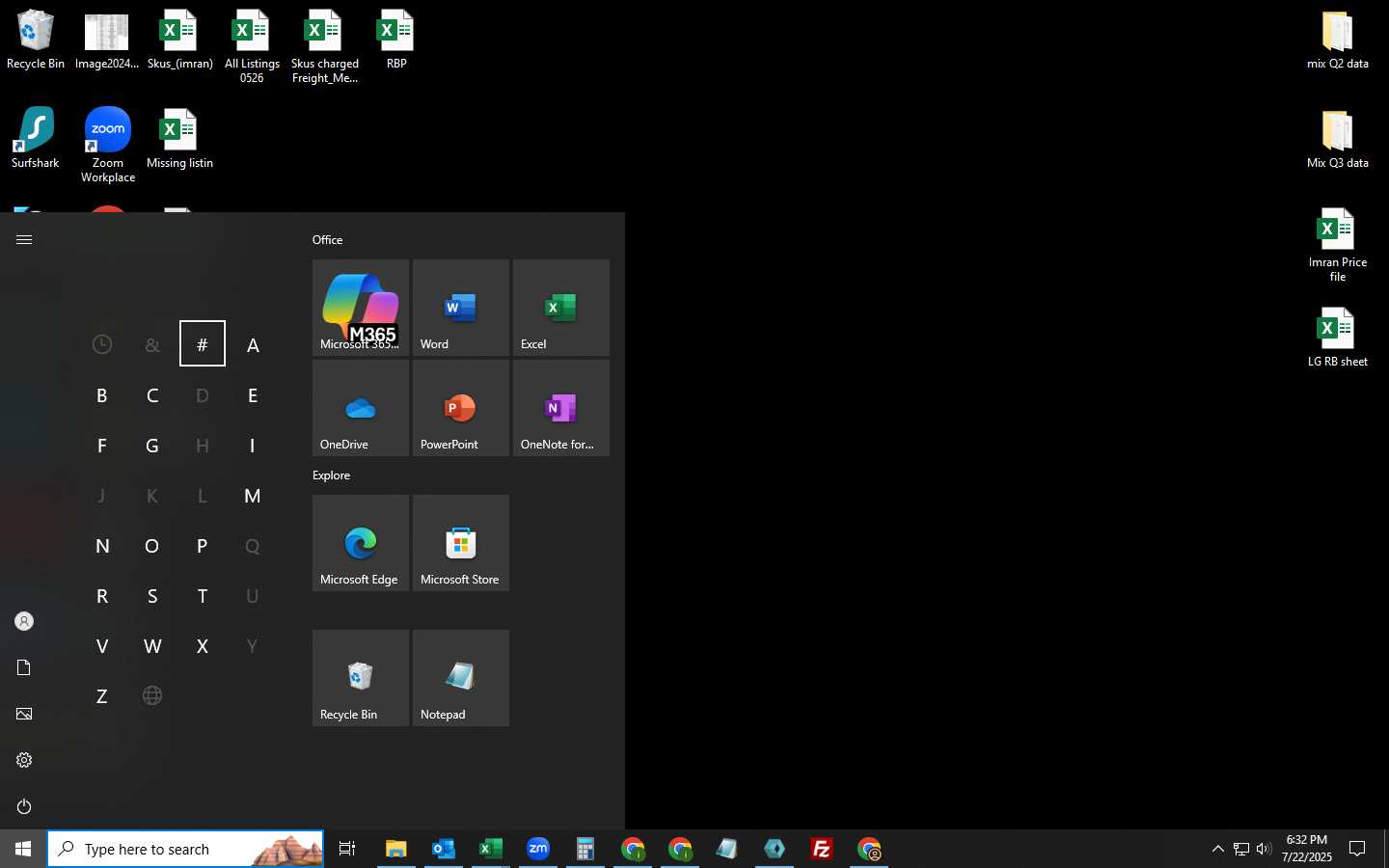1389x868 pixels.
Task: Switch to Excel on the taskbar
Action: point(491,849)
